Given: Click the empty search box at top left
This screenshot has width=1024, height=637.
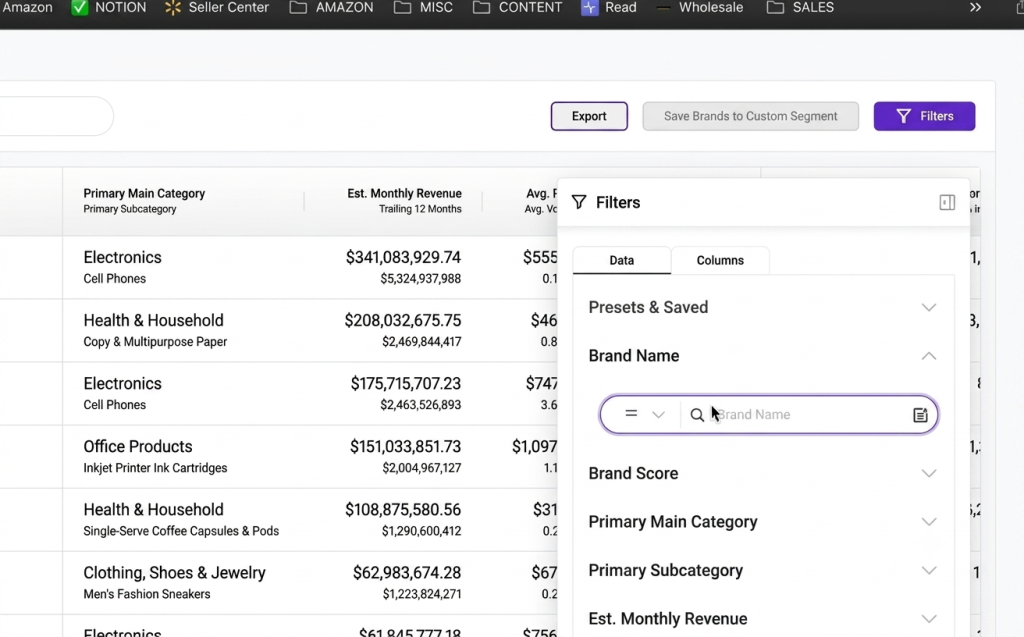Looking at the screenshot, I should [x=56, y=116].
